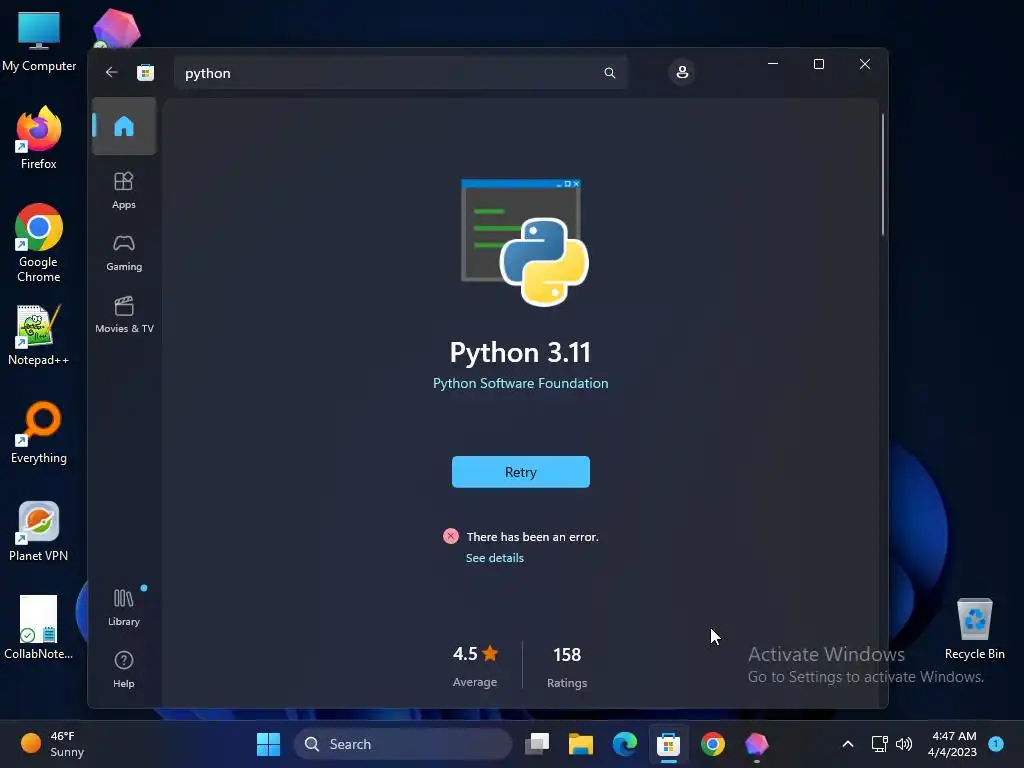
Task: Open the weather widget showing 46°F Sunny
Action: tap(52, 744)
